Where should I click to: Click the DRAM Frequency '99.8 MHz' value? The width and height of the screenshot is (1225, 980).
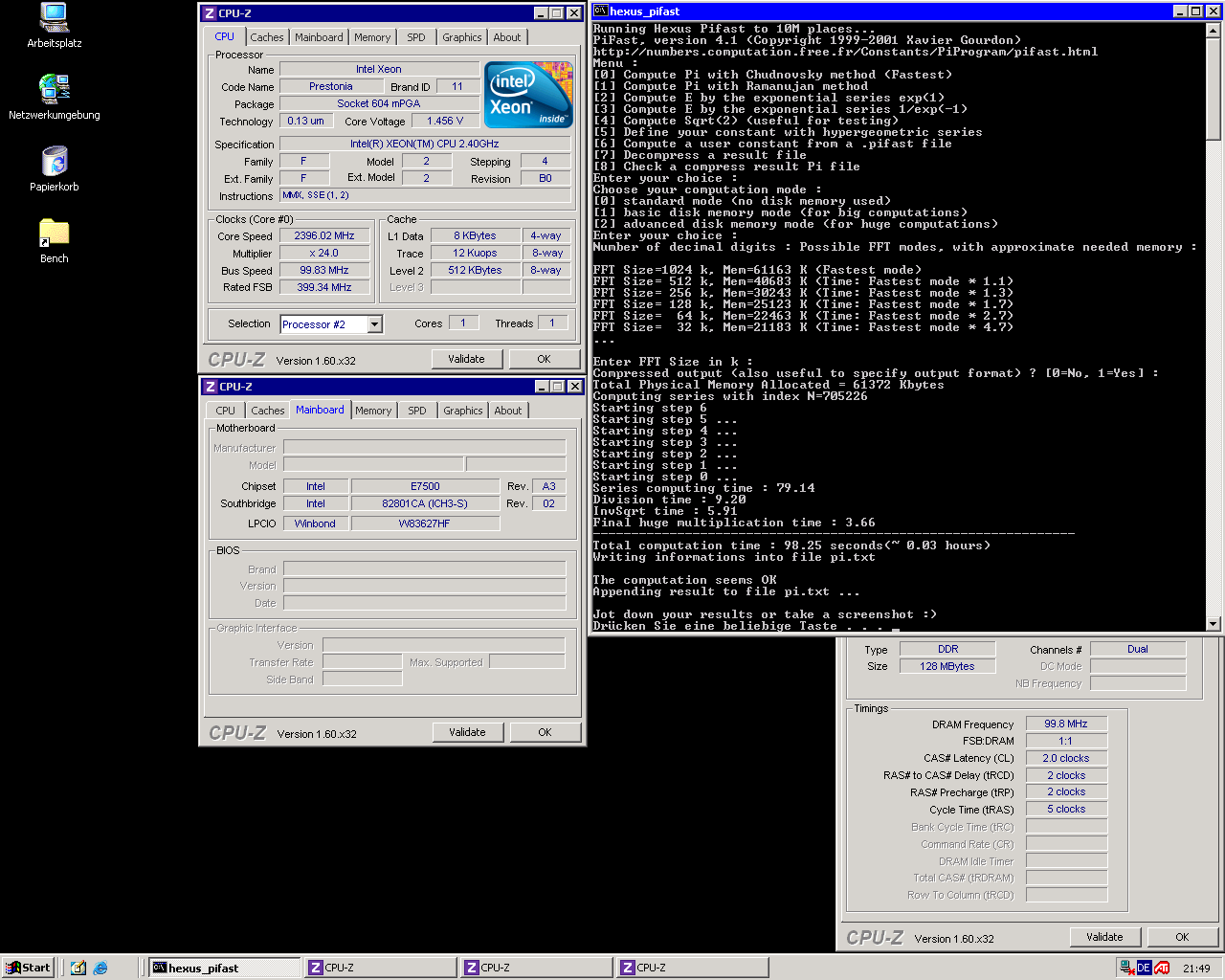pyautogui.click(x=1066, y=724)
